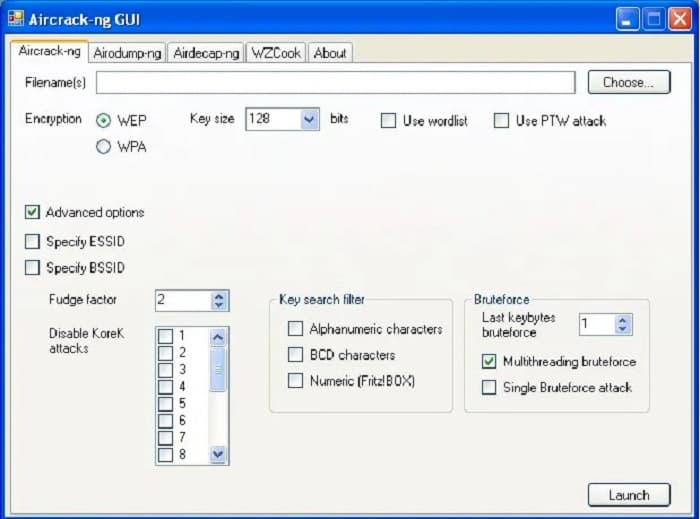Decrease the Fudge factor value

point(219,305)
